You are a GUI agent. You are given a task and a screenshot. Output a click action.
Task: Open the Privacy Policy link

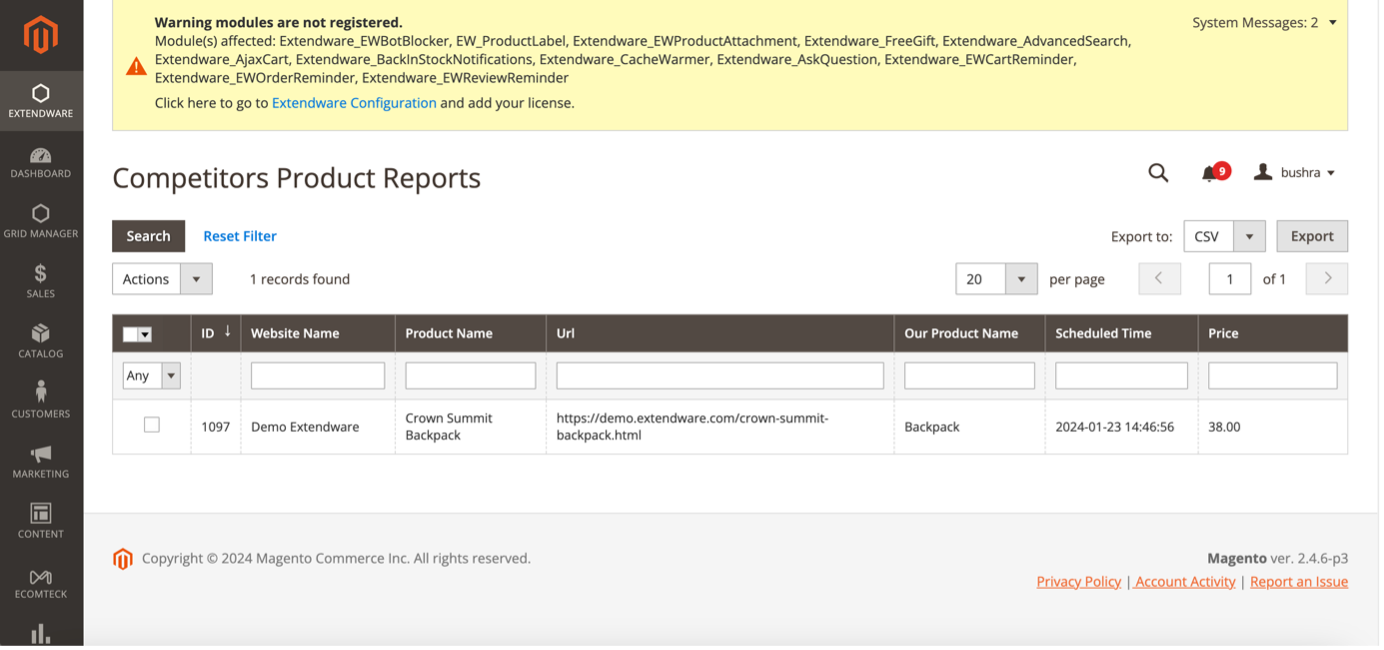point(1079,582)
